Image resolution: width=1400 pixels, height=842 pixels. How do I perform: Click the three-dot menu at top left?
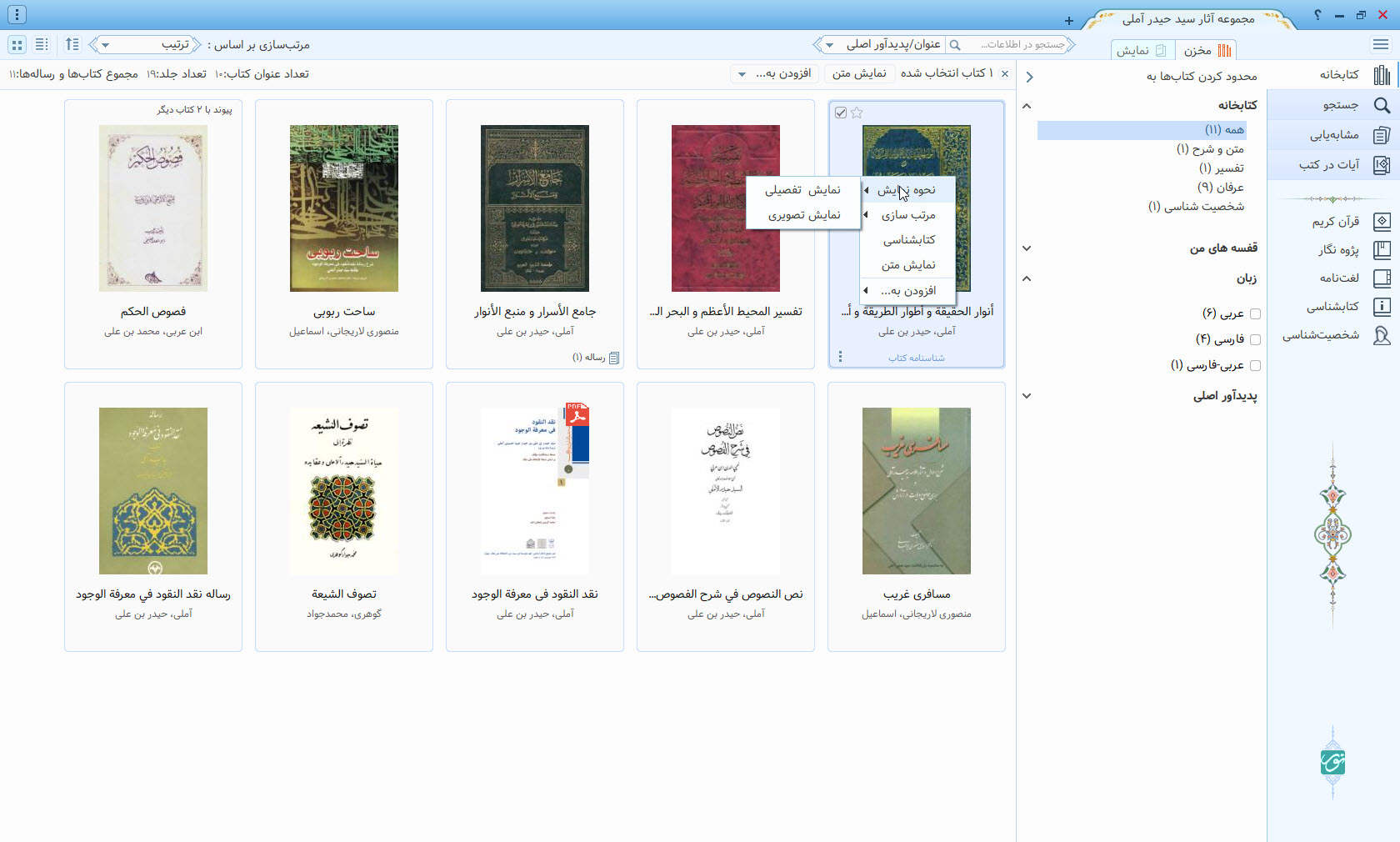[x=17, y=14]
